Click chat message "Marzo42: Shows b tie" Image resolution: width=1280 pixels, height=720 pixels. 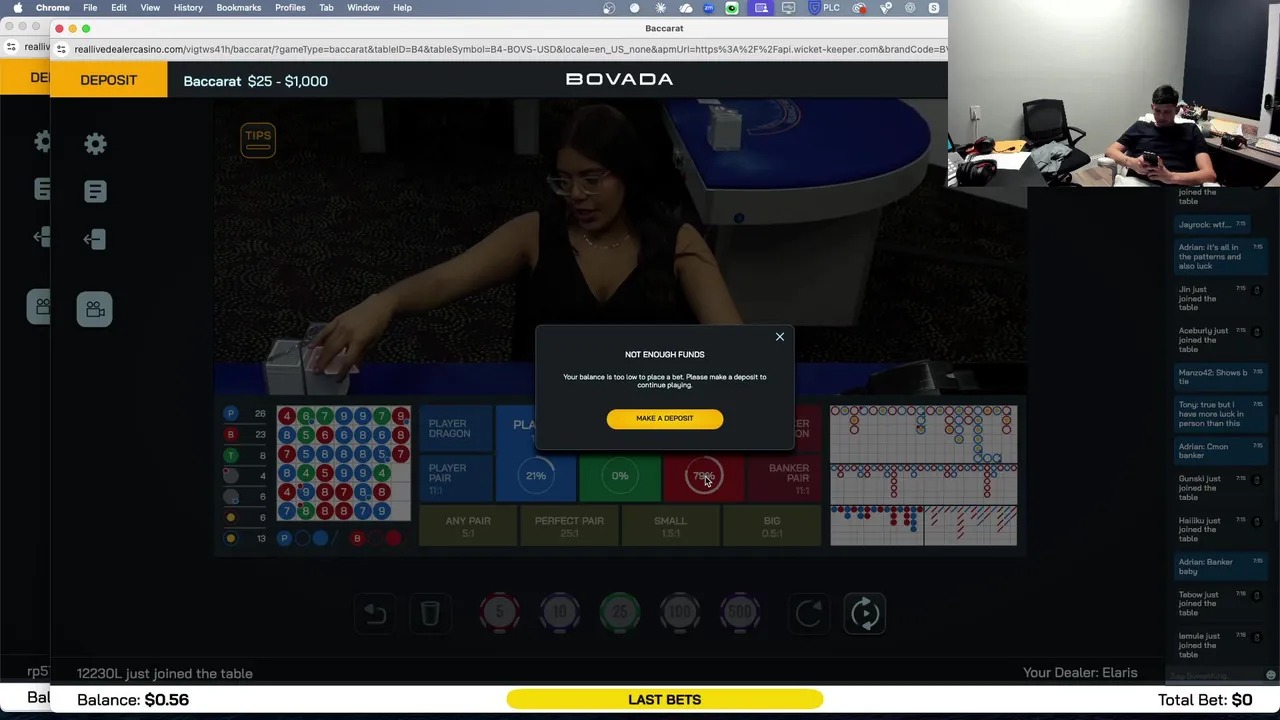pos(1219,377)
